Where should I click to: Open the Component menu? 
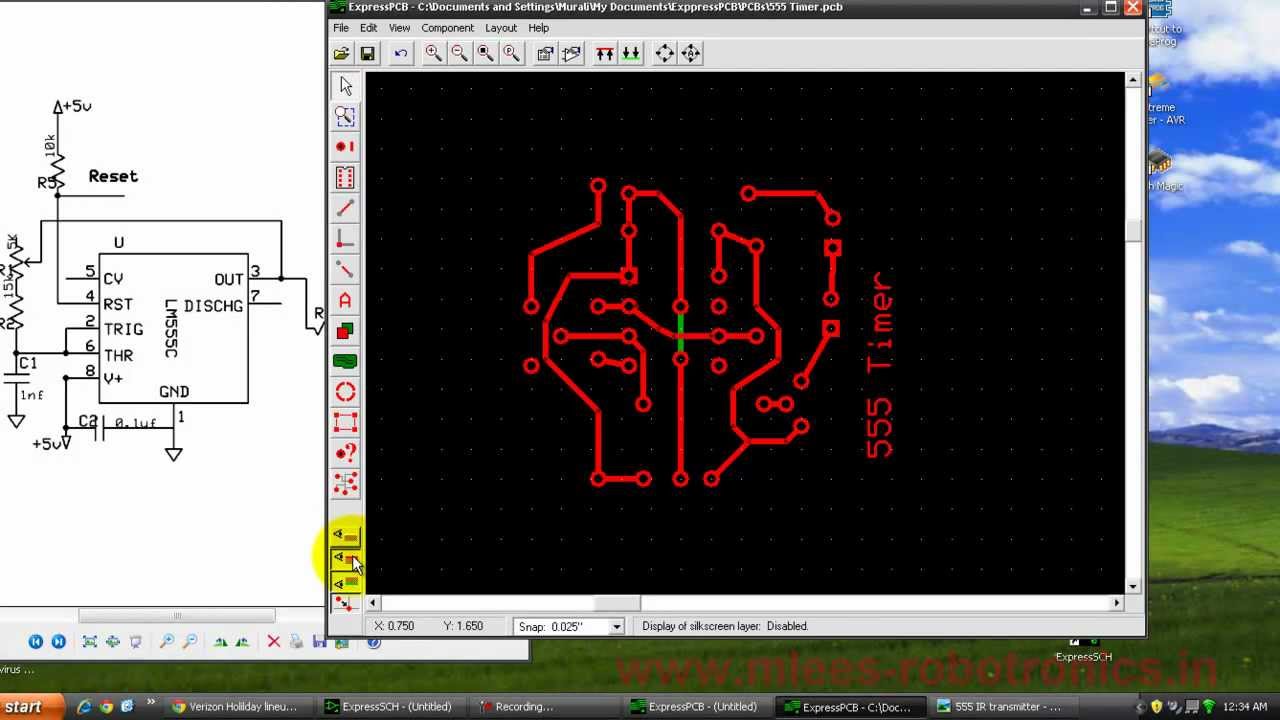coord(447,27)
